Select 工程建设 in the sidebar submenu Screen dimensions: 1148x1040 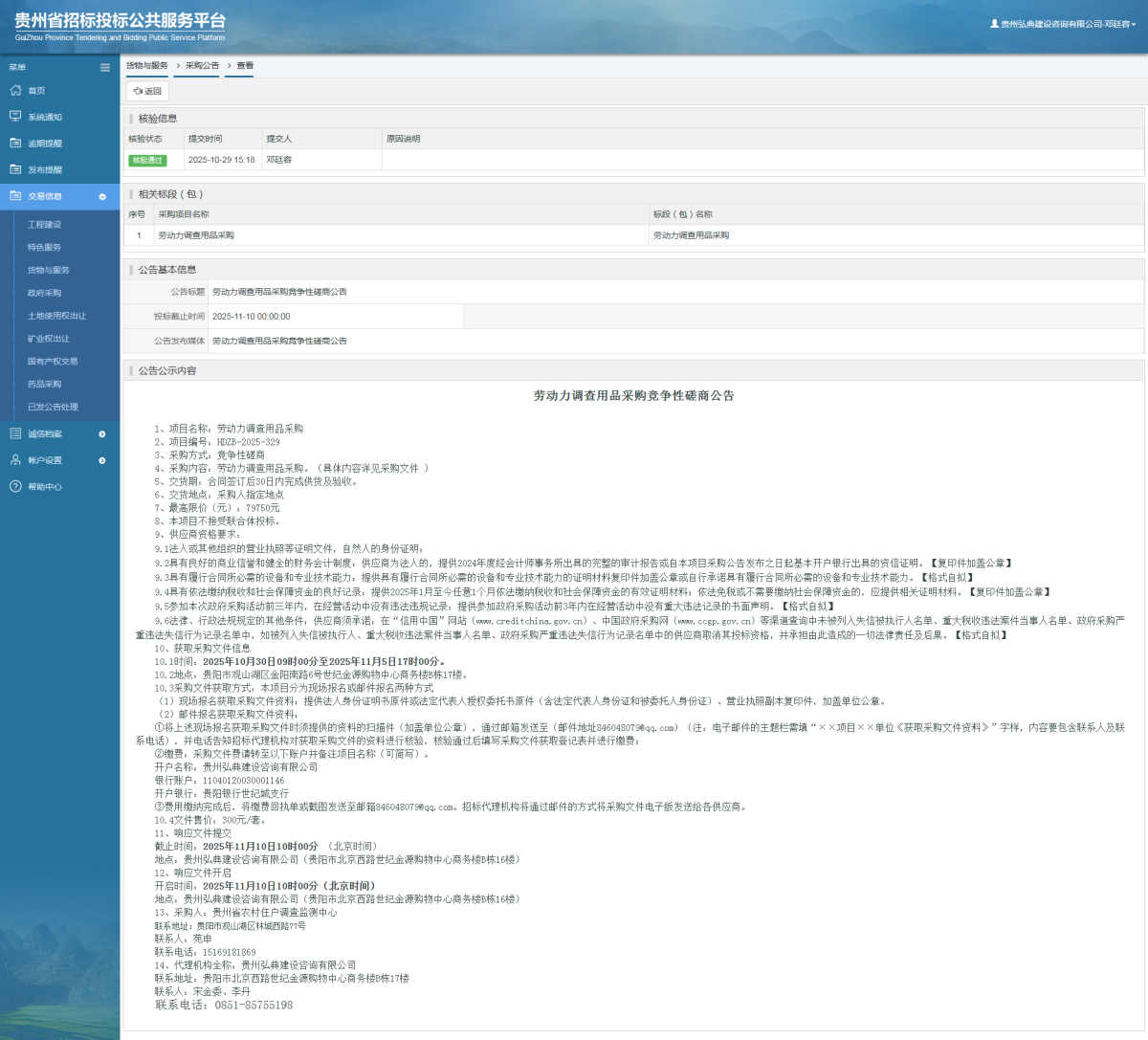click(x=44, y=225)
